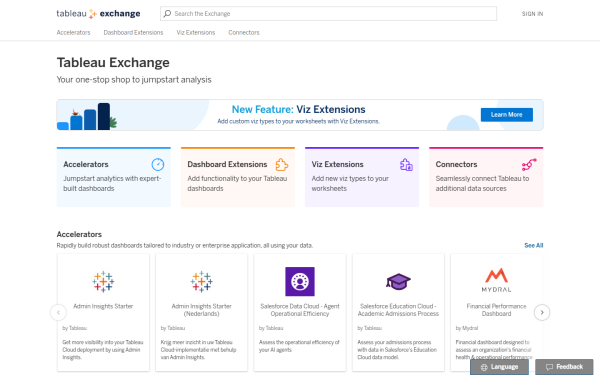Click the Salesforce Data Cloud agent icon

(300, 282)
